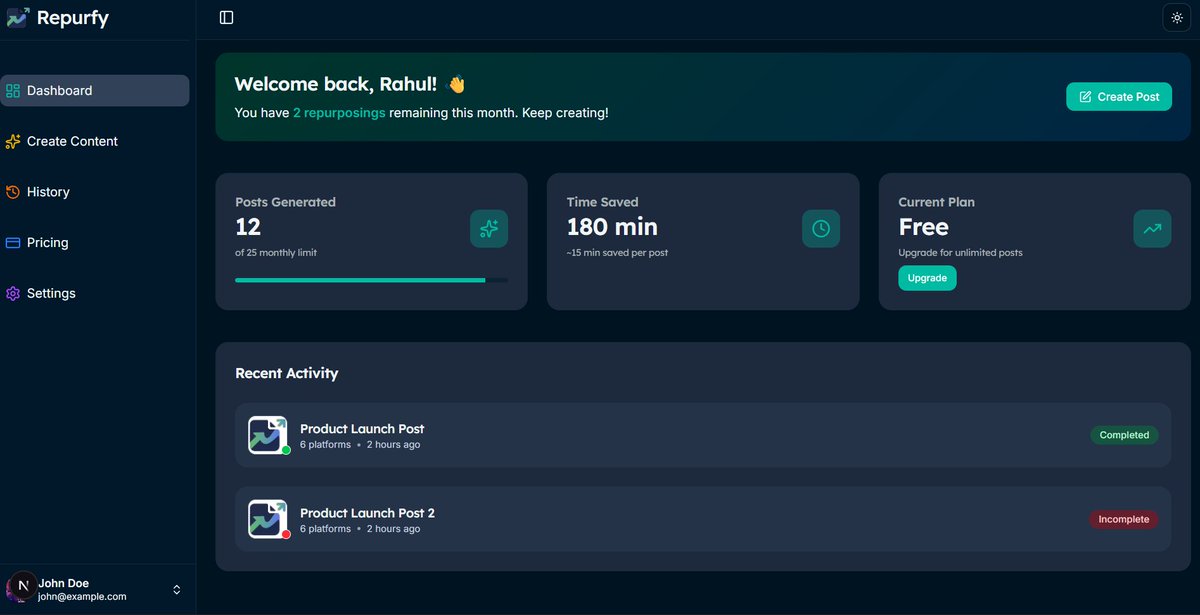
Task: Click the Repurfy logo icon
Action: pyautogui.click(x=17, y=17)
